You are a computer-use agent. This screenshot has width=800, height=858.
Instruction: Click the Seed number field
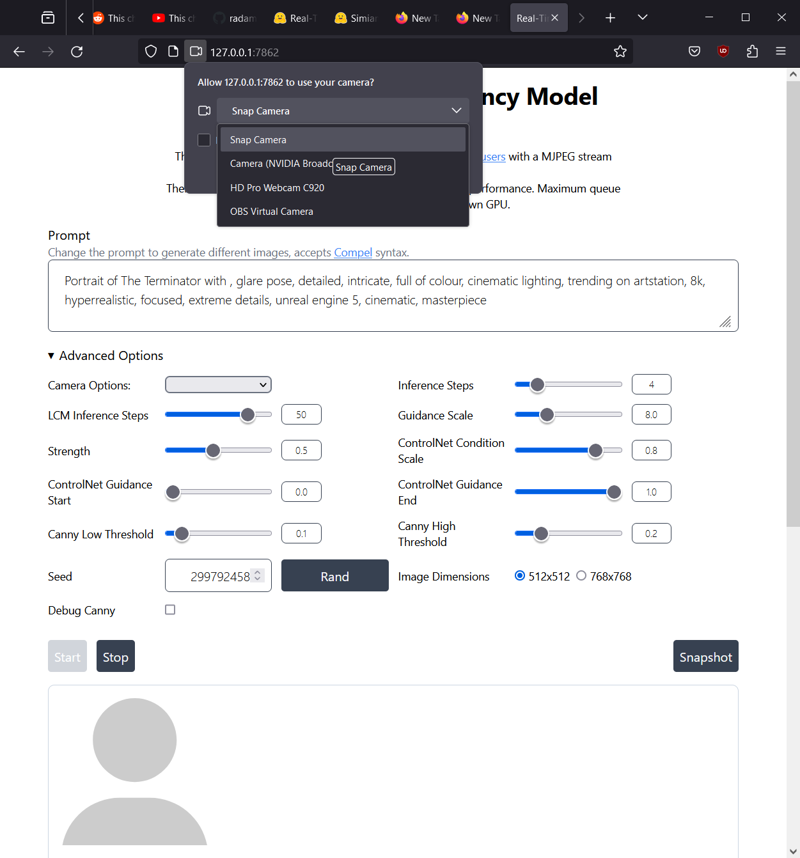pyautogui.click(x=218, y=576)
